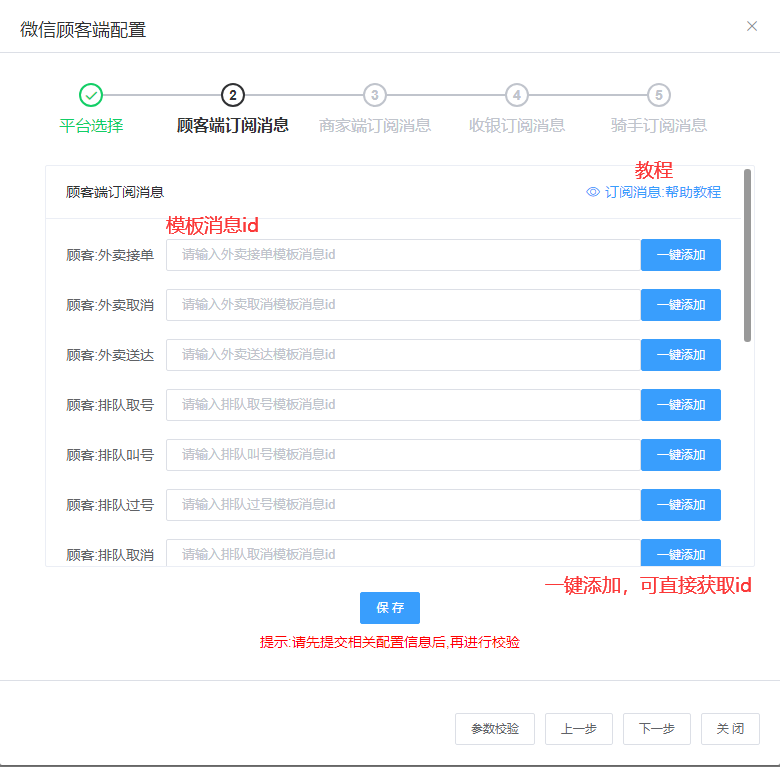Click the step 3 circle icon

pyautogui.click(x=375, y=95)
